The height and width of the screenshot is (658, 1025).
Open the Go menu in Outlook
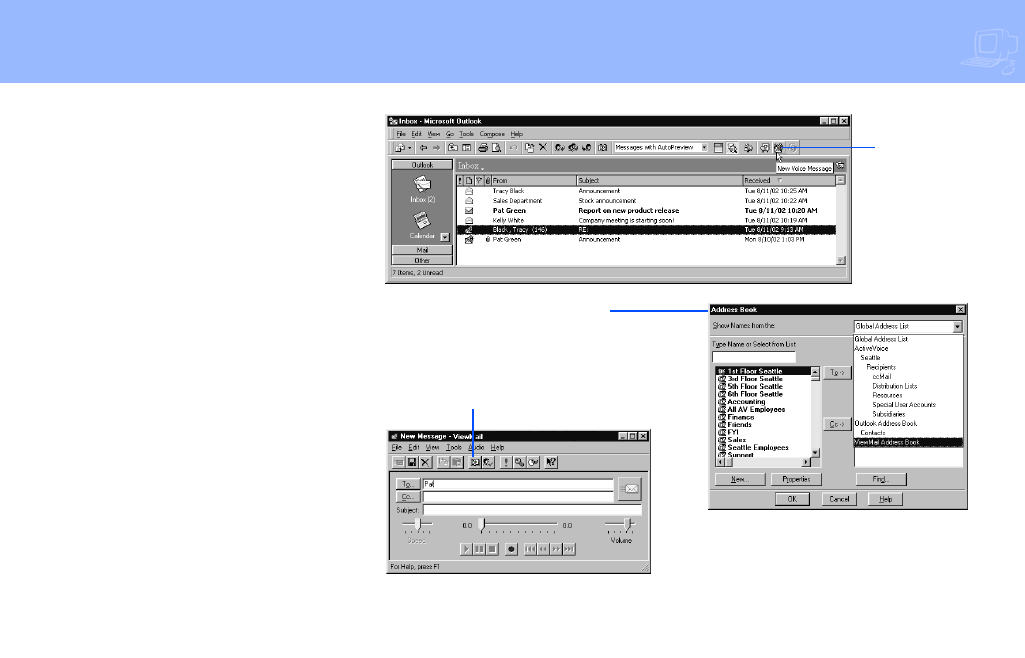[x=450, y=134]
